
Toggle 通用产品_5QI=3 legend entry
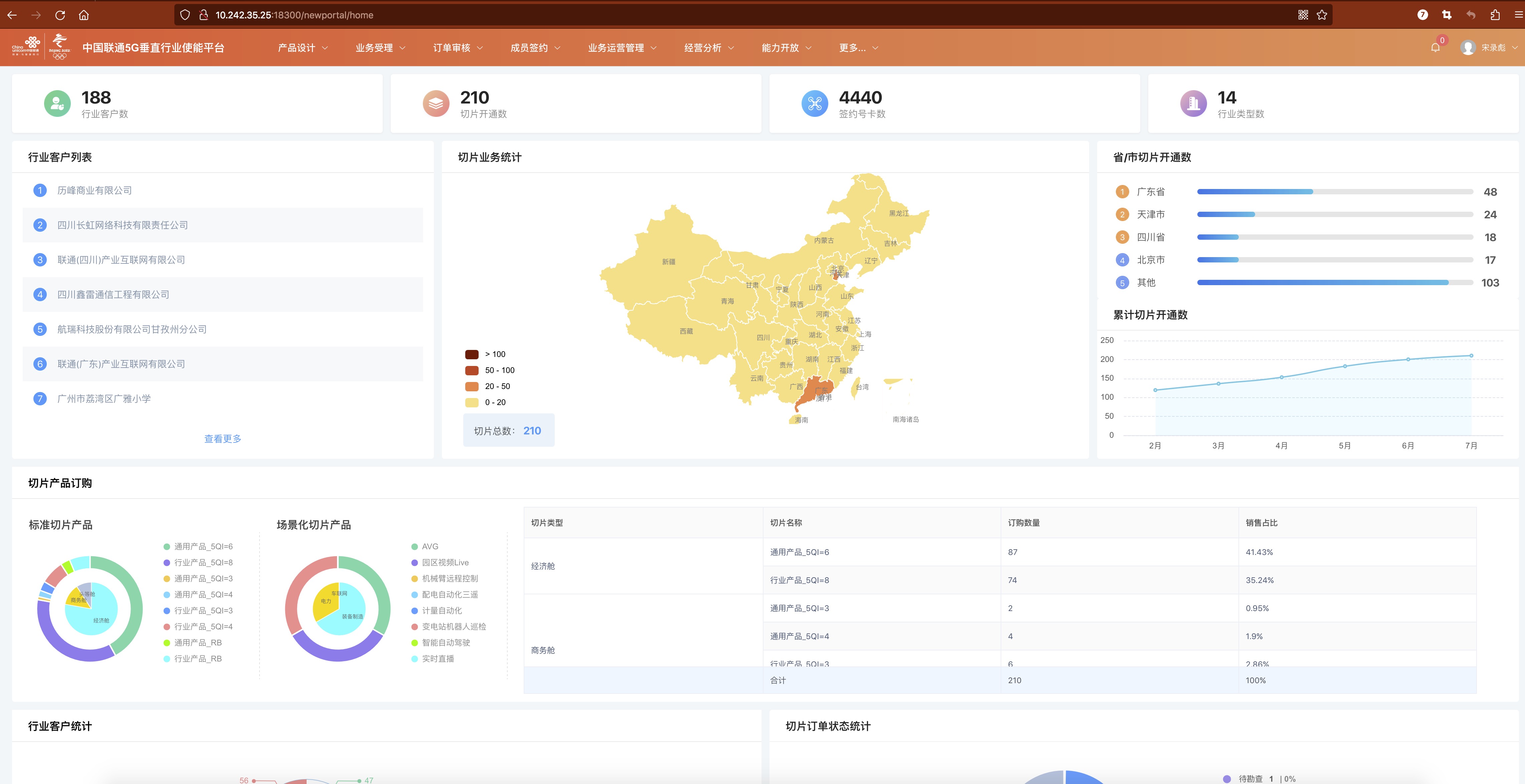pyautogui.click(x=198, y=579)
